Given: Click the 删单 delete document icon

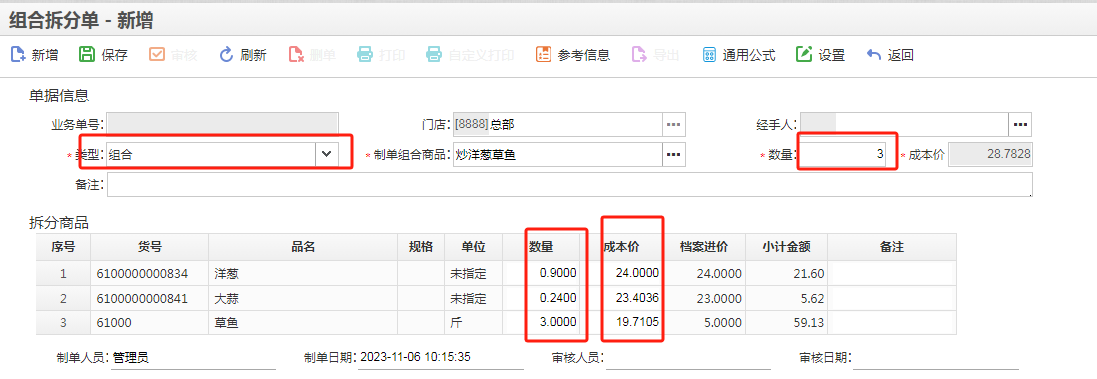Looking at the screenshot, I should pyautogui.click(x=296, y=55).
